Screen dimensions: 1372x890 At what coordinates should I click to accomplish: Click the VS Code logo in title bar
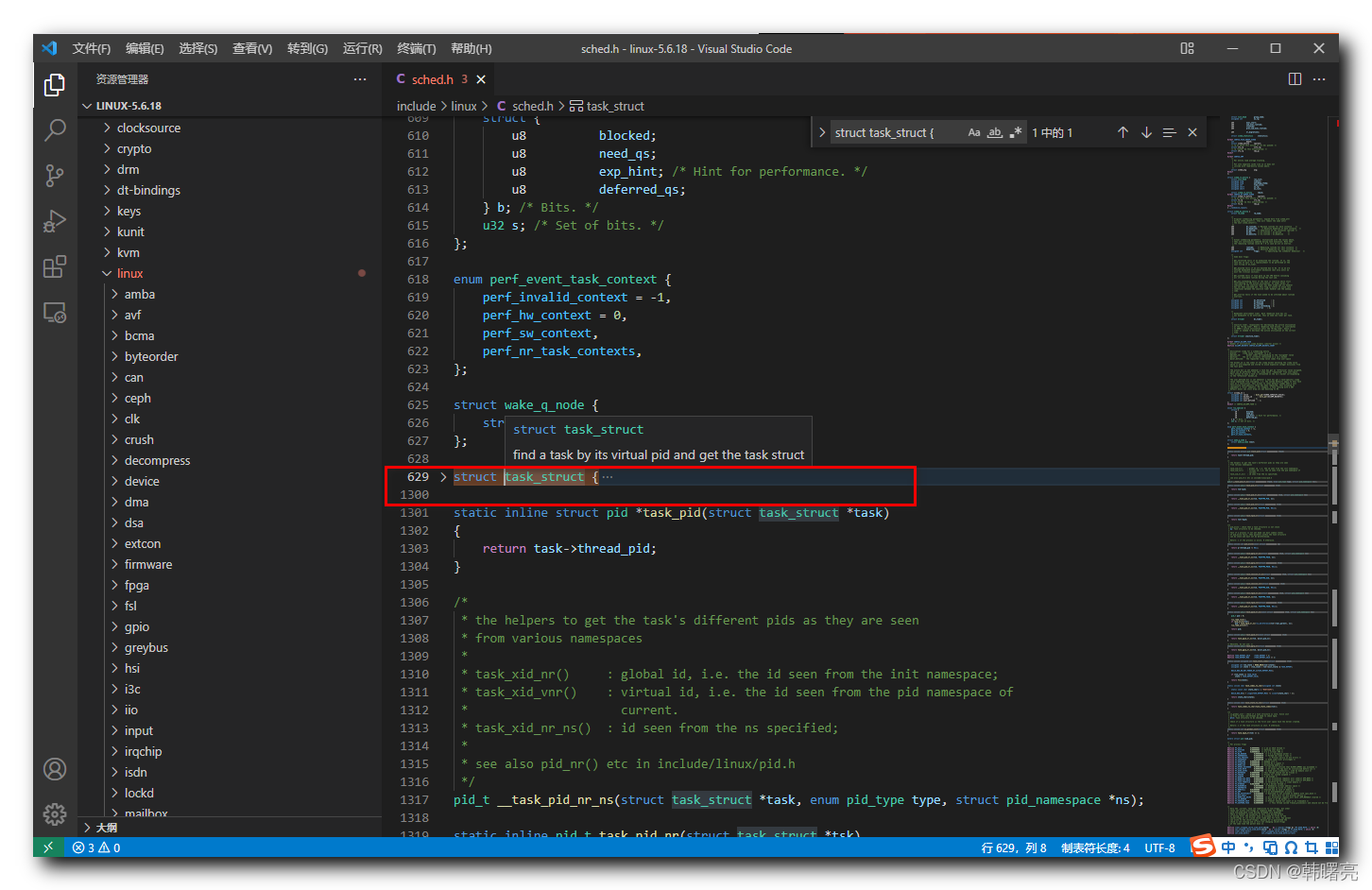point(49,48)
